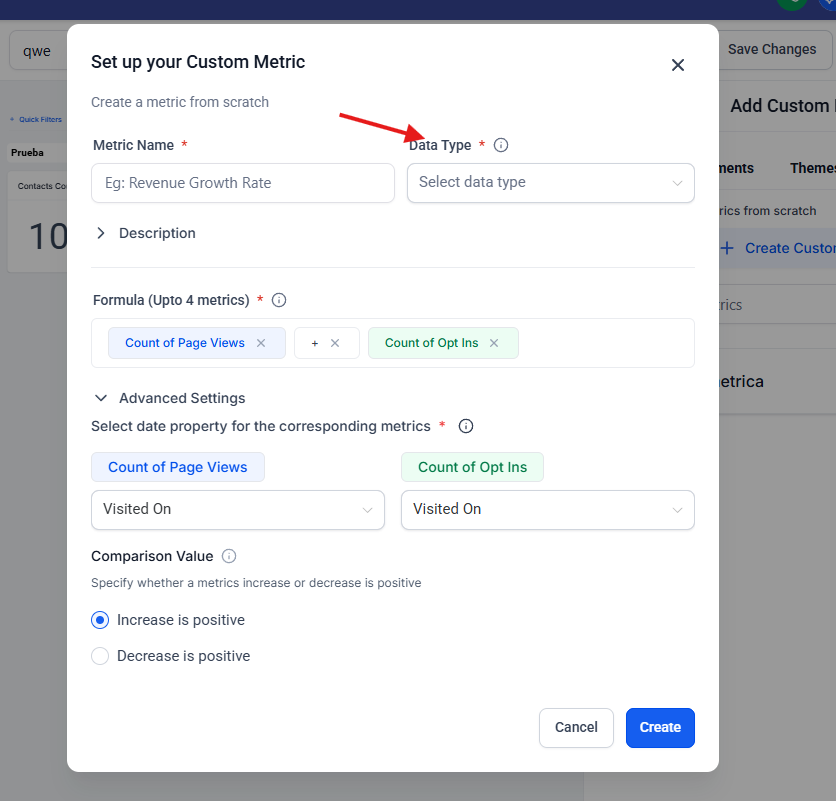Image resolution: width=836 pixels, height=801 pixels.
Task: Select Increase is positive option
Action: pos(100,620)
